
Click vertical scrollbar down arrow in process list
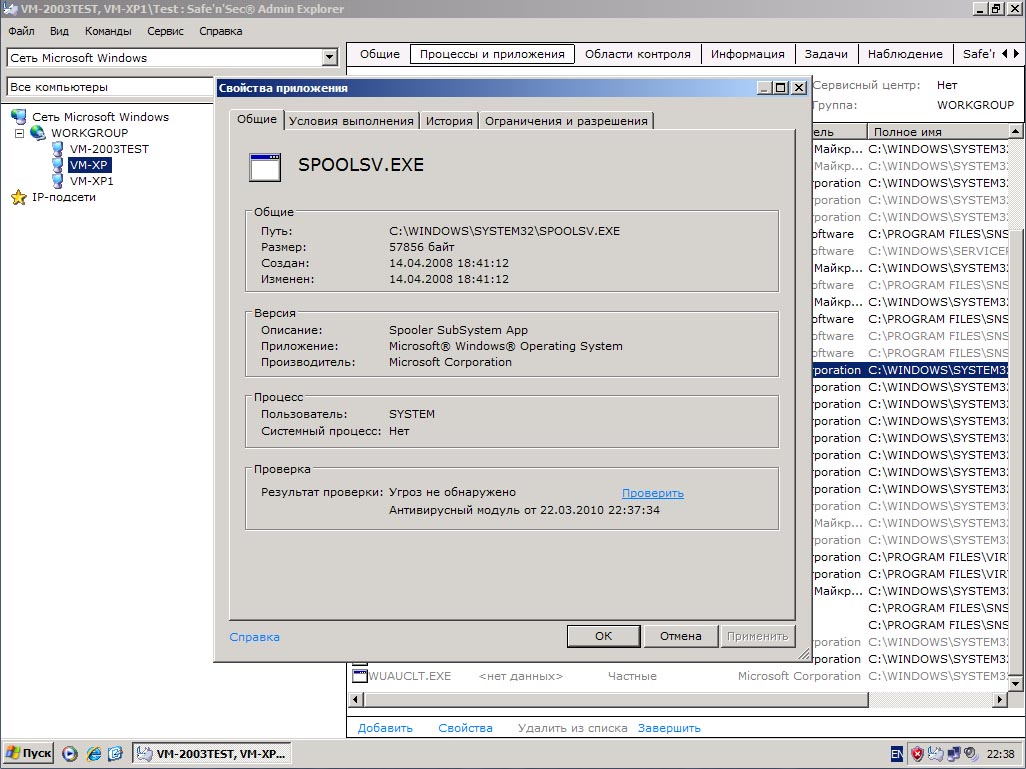[x=1016, y=684]
